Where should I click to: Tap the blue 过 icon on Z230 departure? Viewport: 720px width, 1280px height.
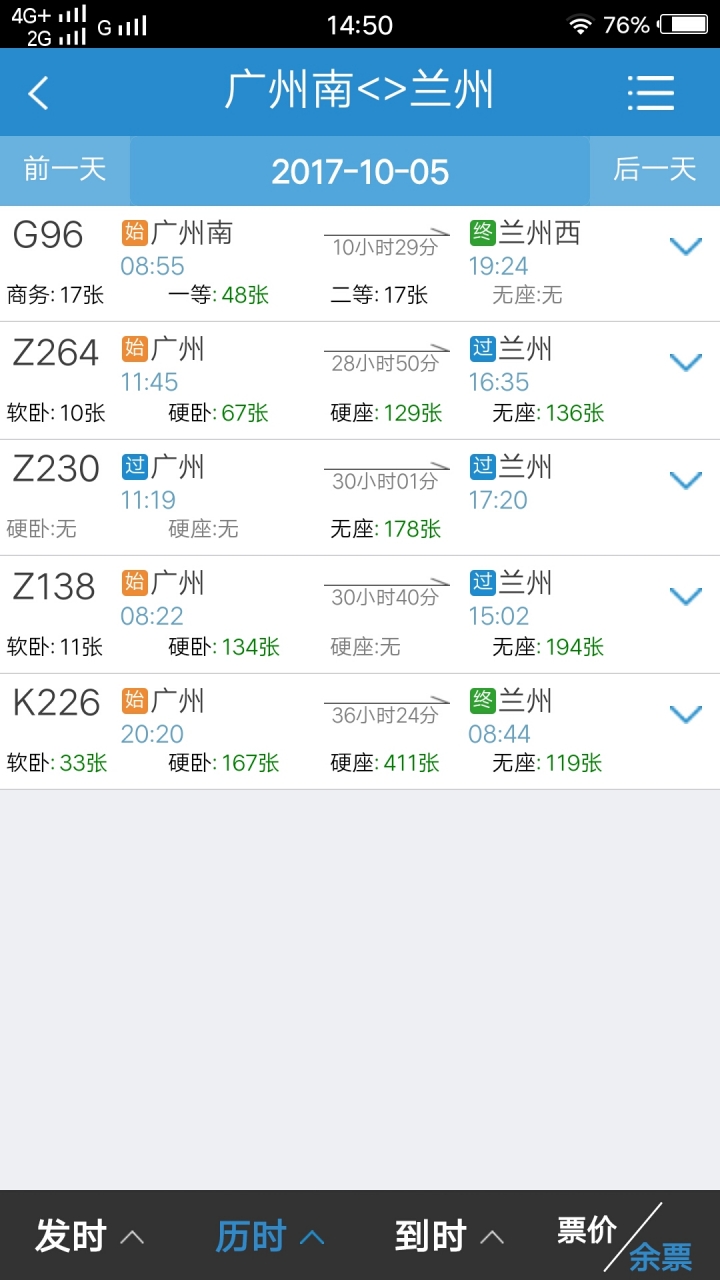[x=135, y=466]
